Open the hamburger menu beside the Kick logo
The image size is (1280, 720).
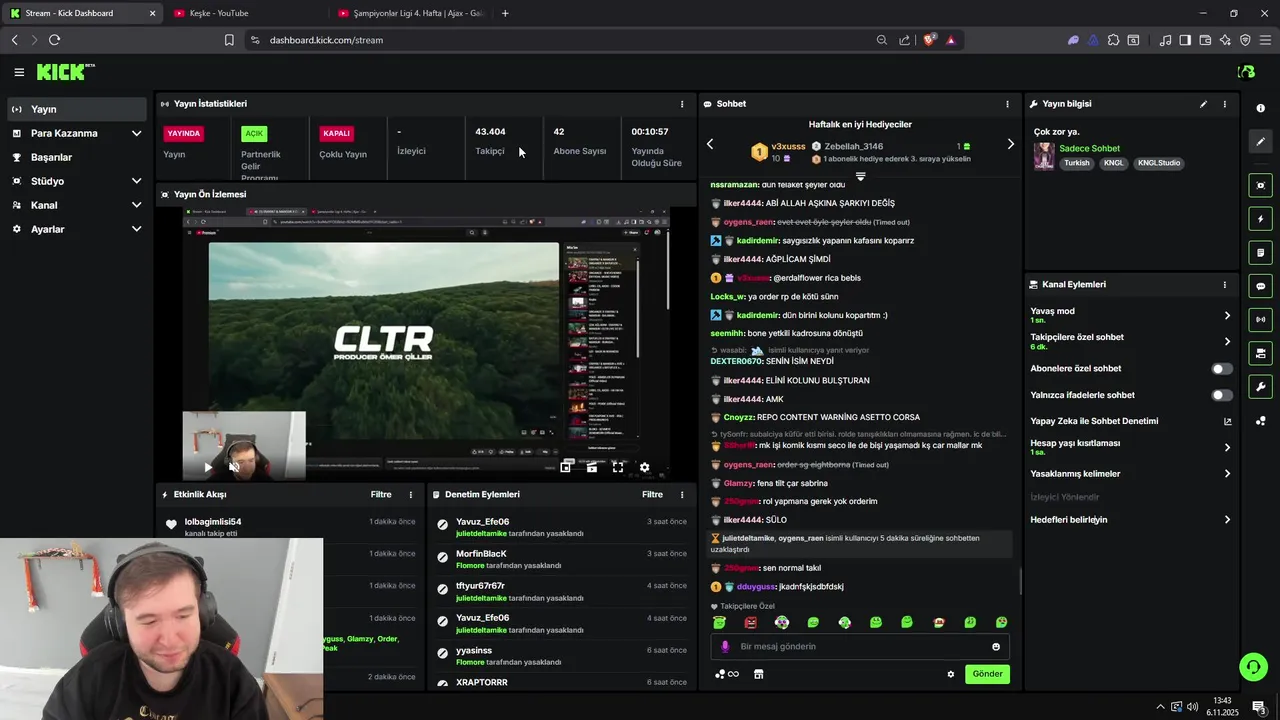click(x=19, y=72)
